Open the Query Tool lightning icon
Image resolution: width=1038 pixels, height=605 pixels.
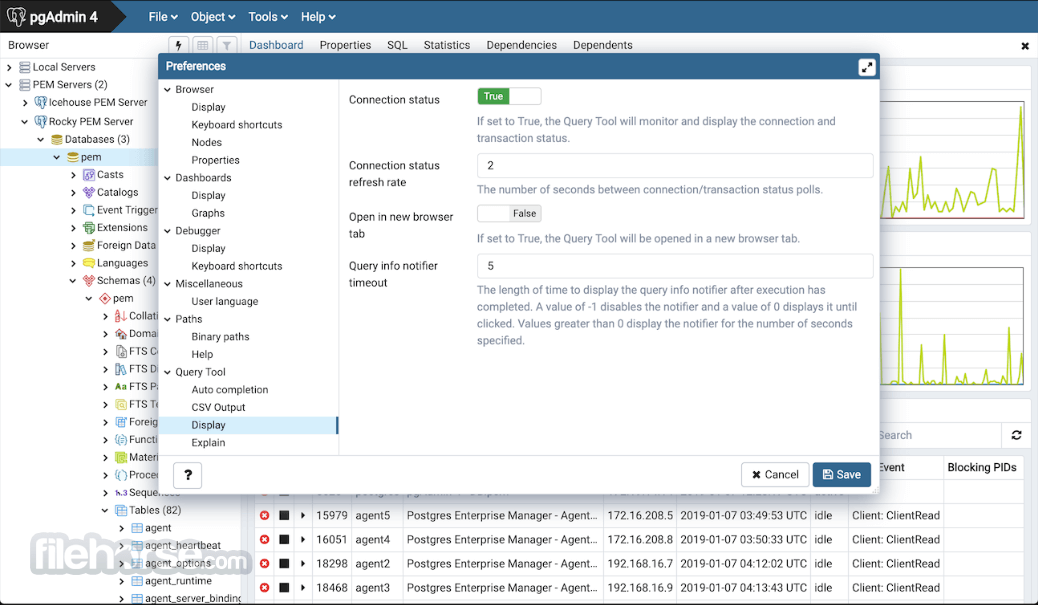click(x=178, y=45)
